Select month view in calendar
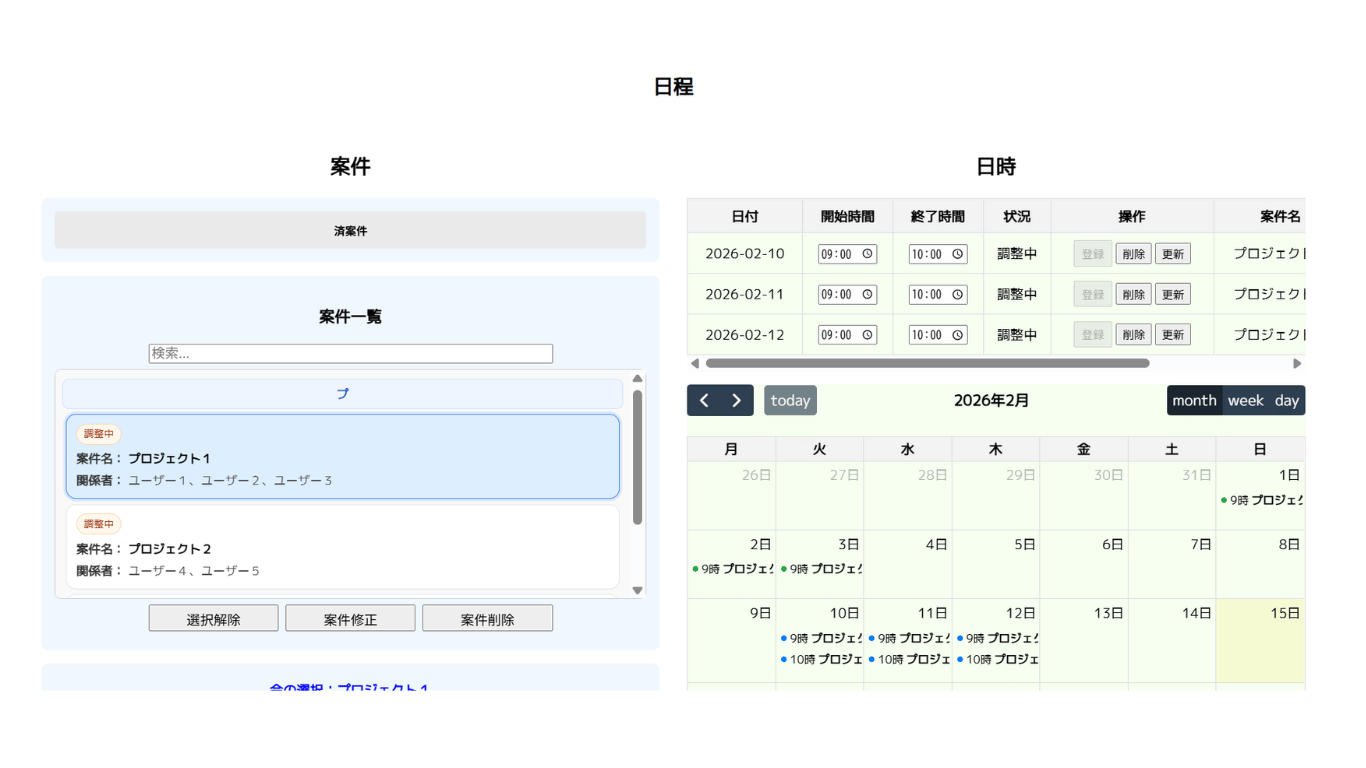Image resolution: width=1366 pixels, height=768 pixels. click(x=1194, y=401)
